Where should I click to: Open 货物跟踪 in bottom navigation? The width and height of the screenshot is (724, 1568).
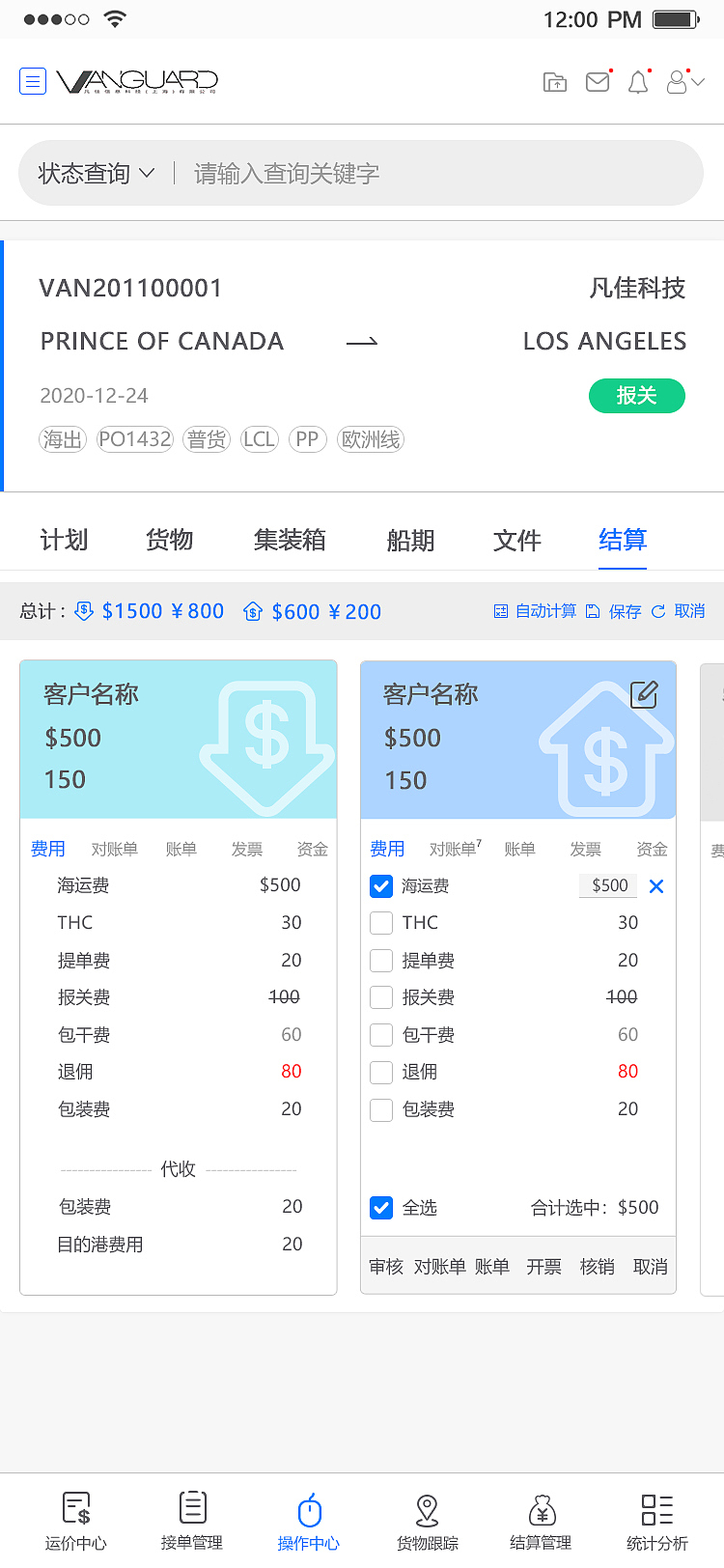pos(427,1522)
